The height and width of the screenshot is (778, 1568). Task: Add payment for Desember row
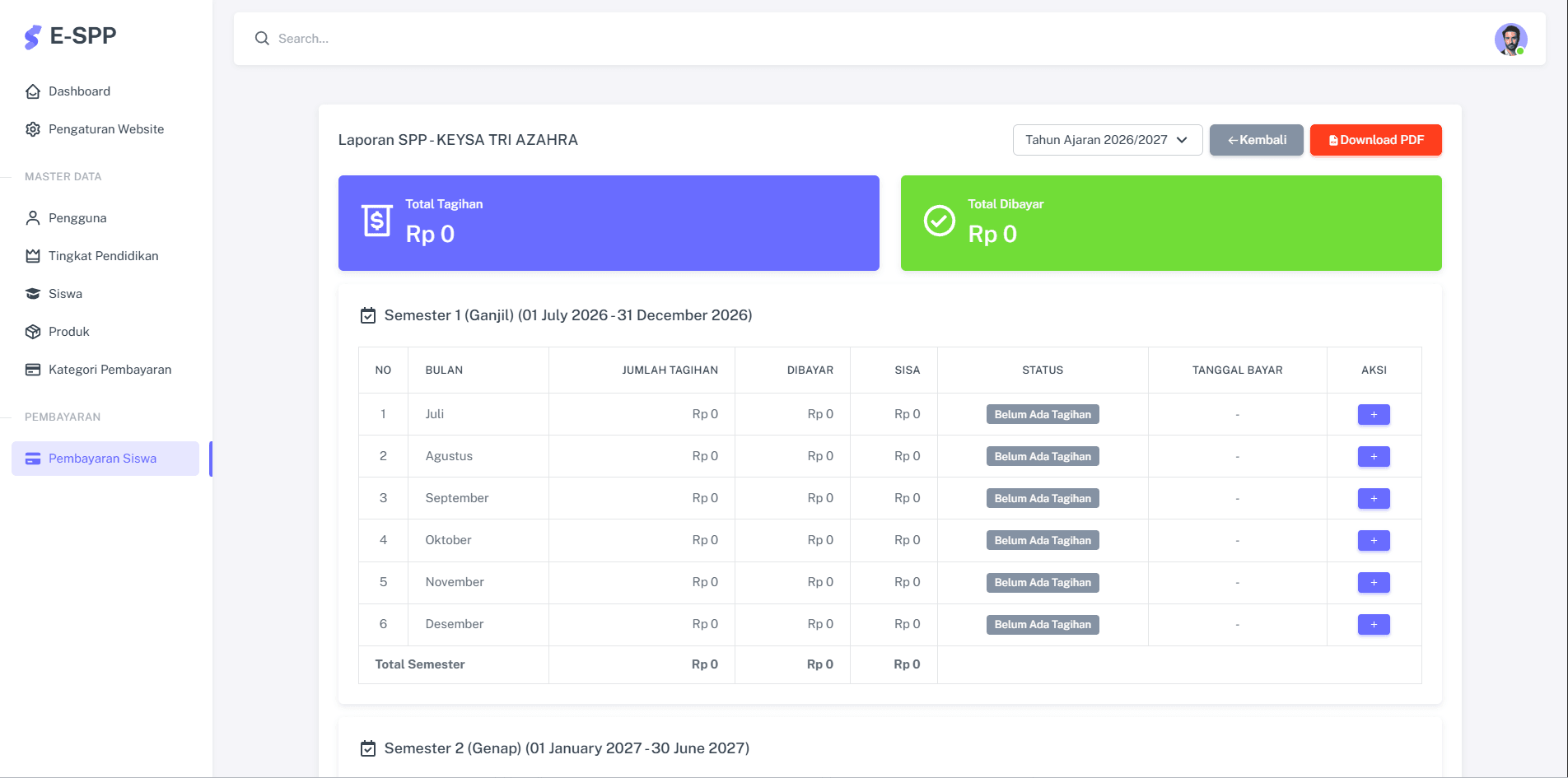tap(1374, 624)
